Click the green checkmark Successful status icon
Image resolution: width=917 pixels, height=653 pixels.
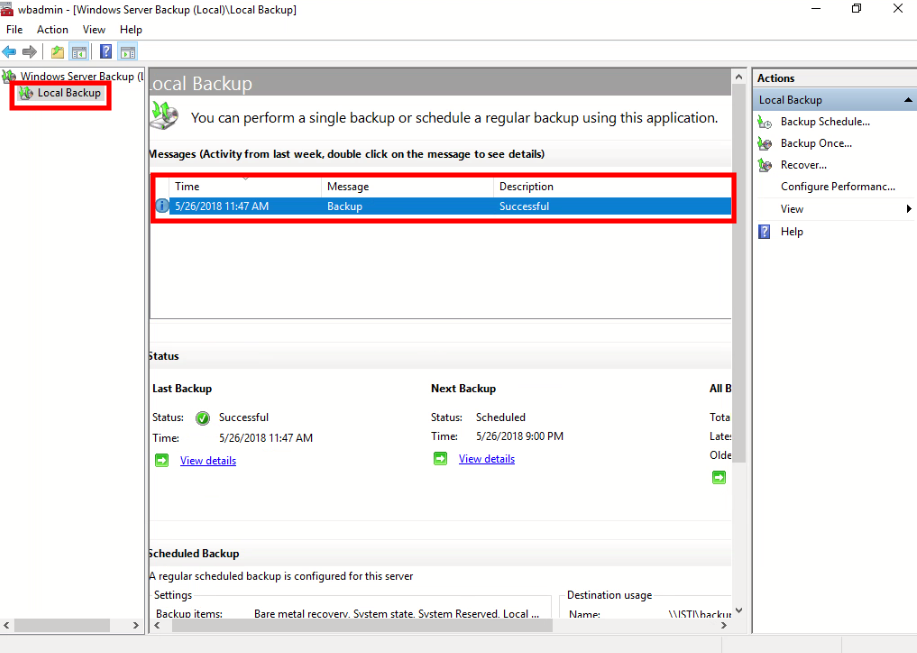coord(202,418)
